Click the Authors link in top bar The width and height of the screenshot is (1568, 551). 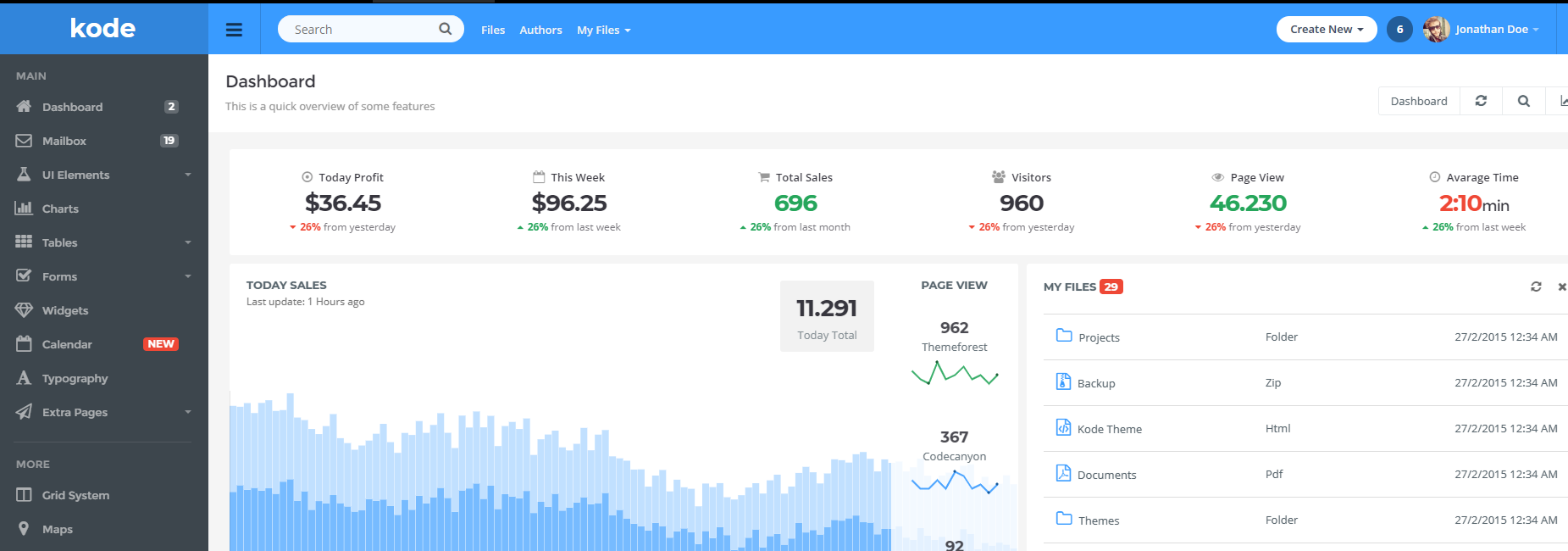point(540,31)
